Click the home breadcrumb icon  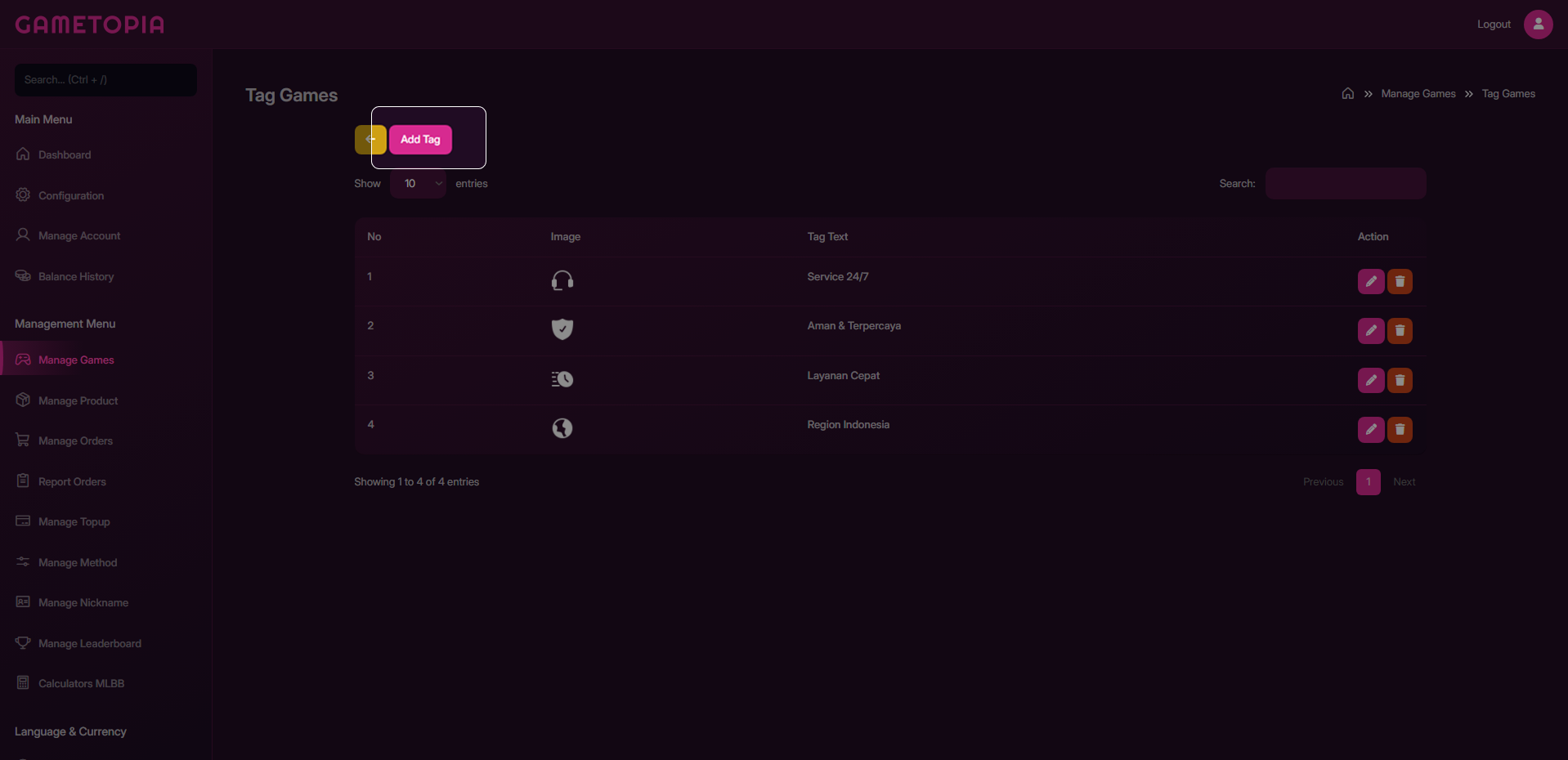[x=1348, y=93]
